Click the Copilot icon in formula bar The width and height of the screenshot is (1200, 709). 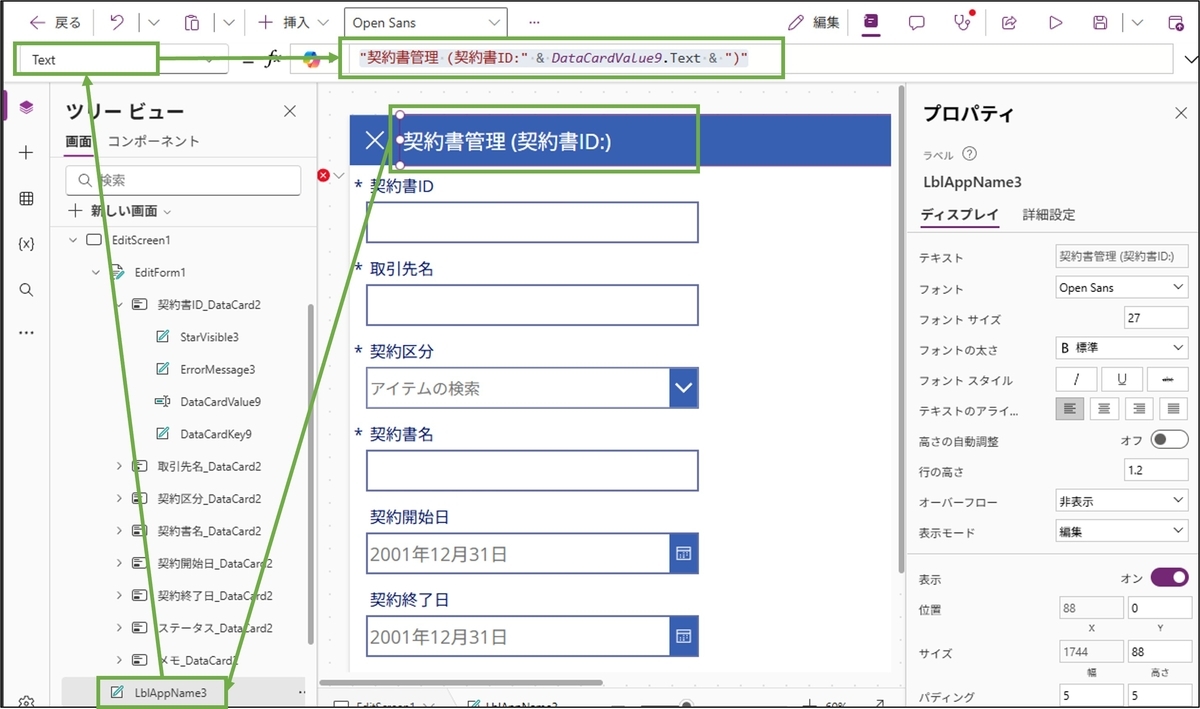[312, 60]
